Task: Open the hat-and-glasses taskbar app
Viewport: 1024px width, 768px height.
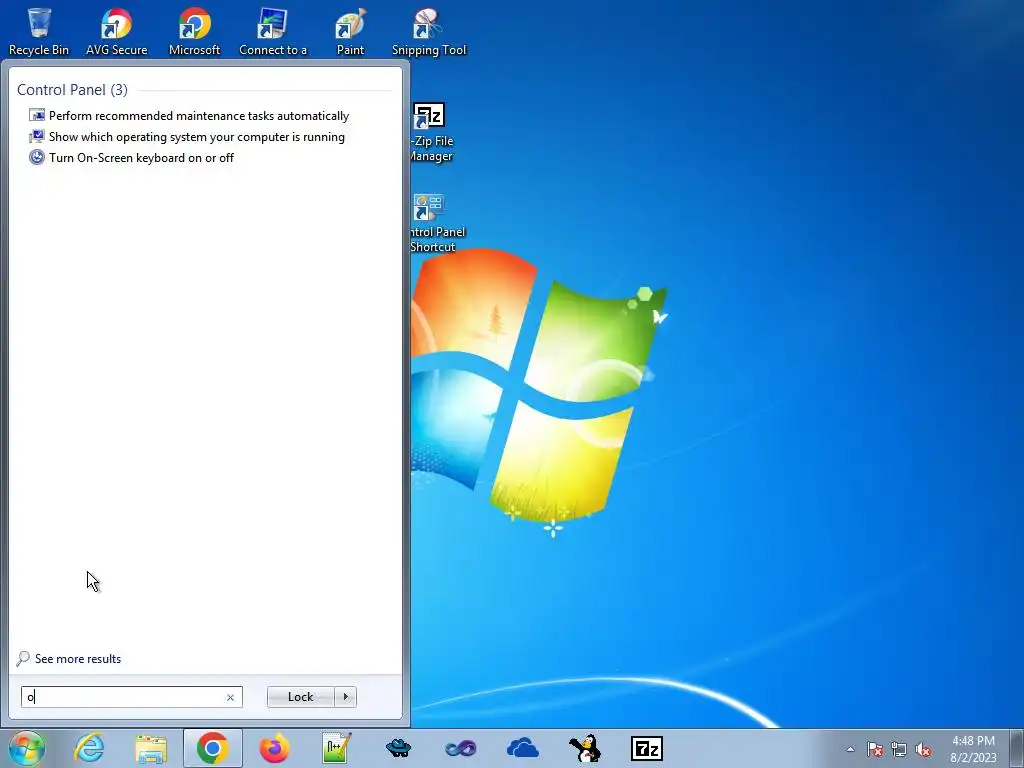Action: (x=398, y=748)
